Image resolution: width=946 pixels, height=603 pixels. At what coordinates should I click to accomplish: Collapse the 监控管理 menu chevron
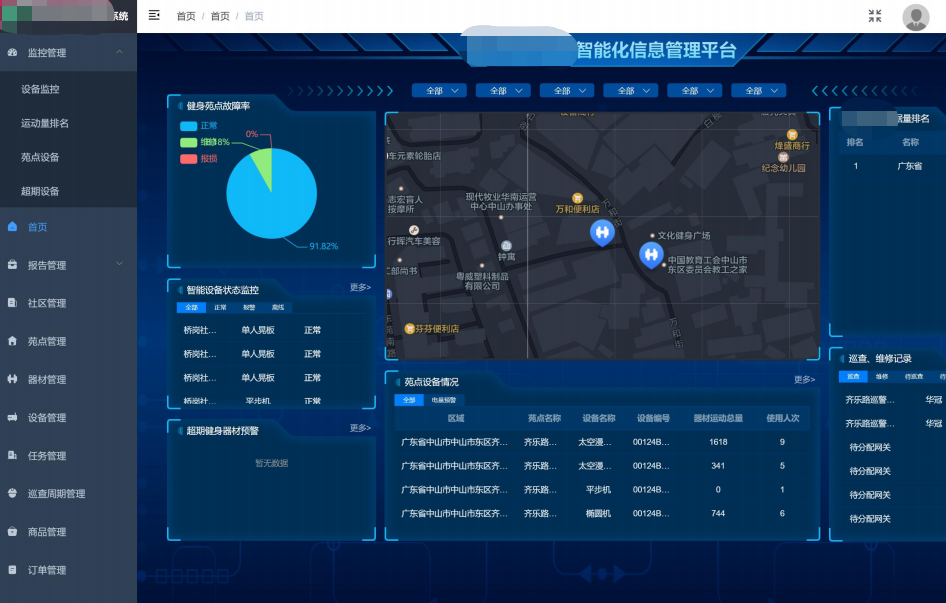tap(119, 52)
